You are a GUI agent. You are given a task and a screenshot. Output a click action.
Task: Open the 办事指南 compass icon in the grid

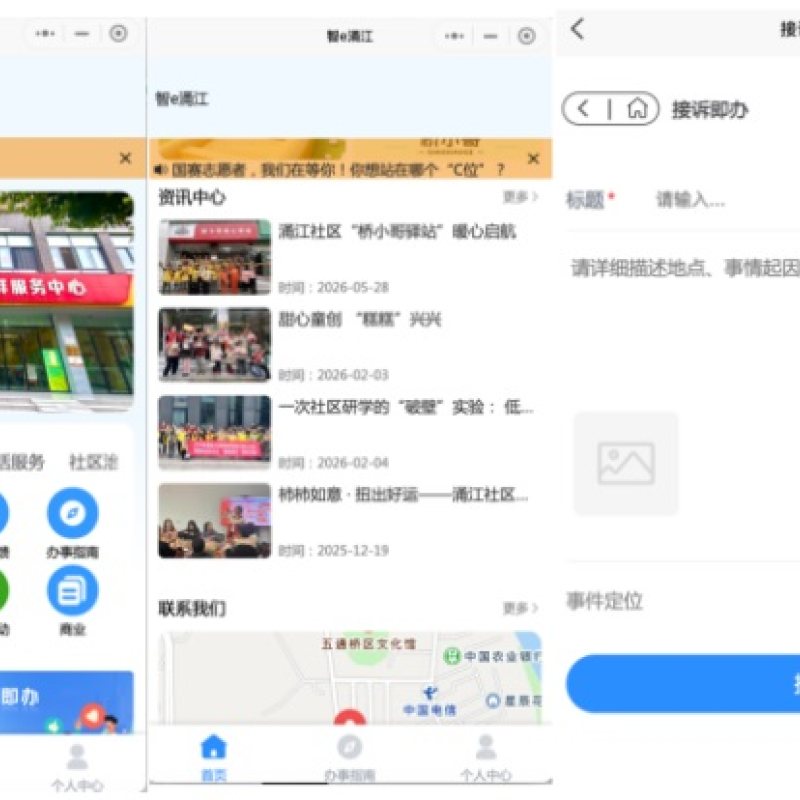click(72, 513)
